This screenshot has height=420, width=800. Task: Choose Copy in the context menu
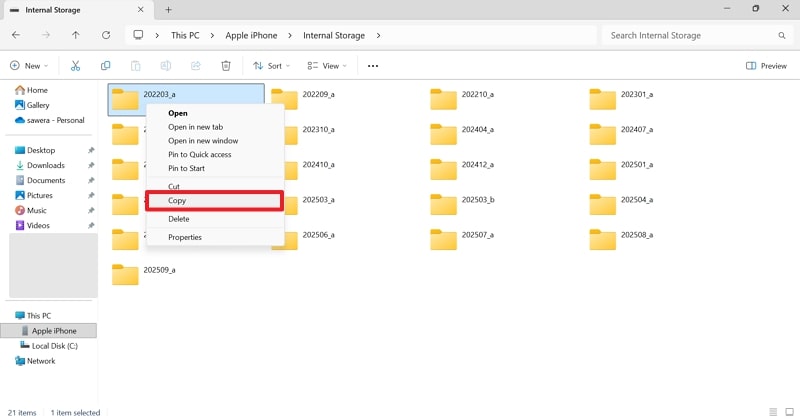(215, 201)
